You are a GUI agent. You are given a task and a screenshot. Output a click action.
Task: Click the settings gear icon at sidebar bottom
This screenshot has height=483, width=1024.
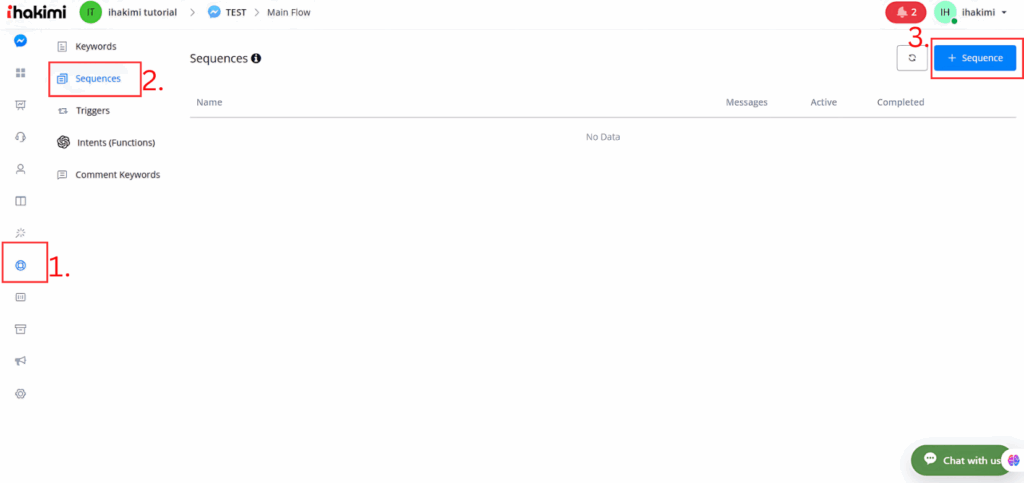point(21,394)
